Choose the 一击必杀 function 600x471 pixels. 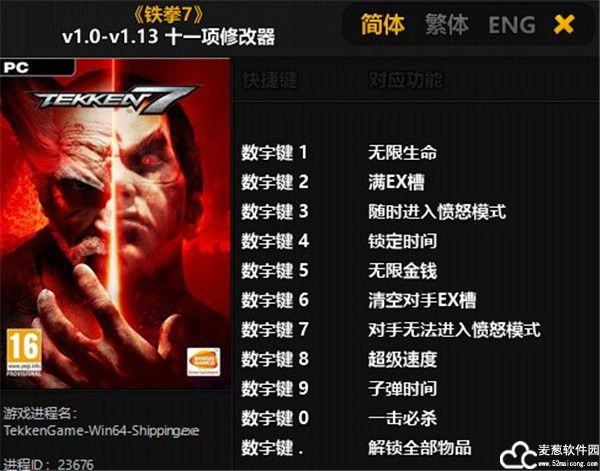402,418
